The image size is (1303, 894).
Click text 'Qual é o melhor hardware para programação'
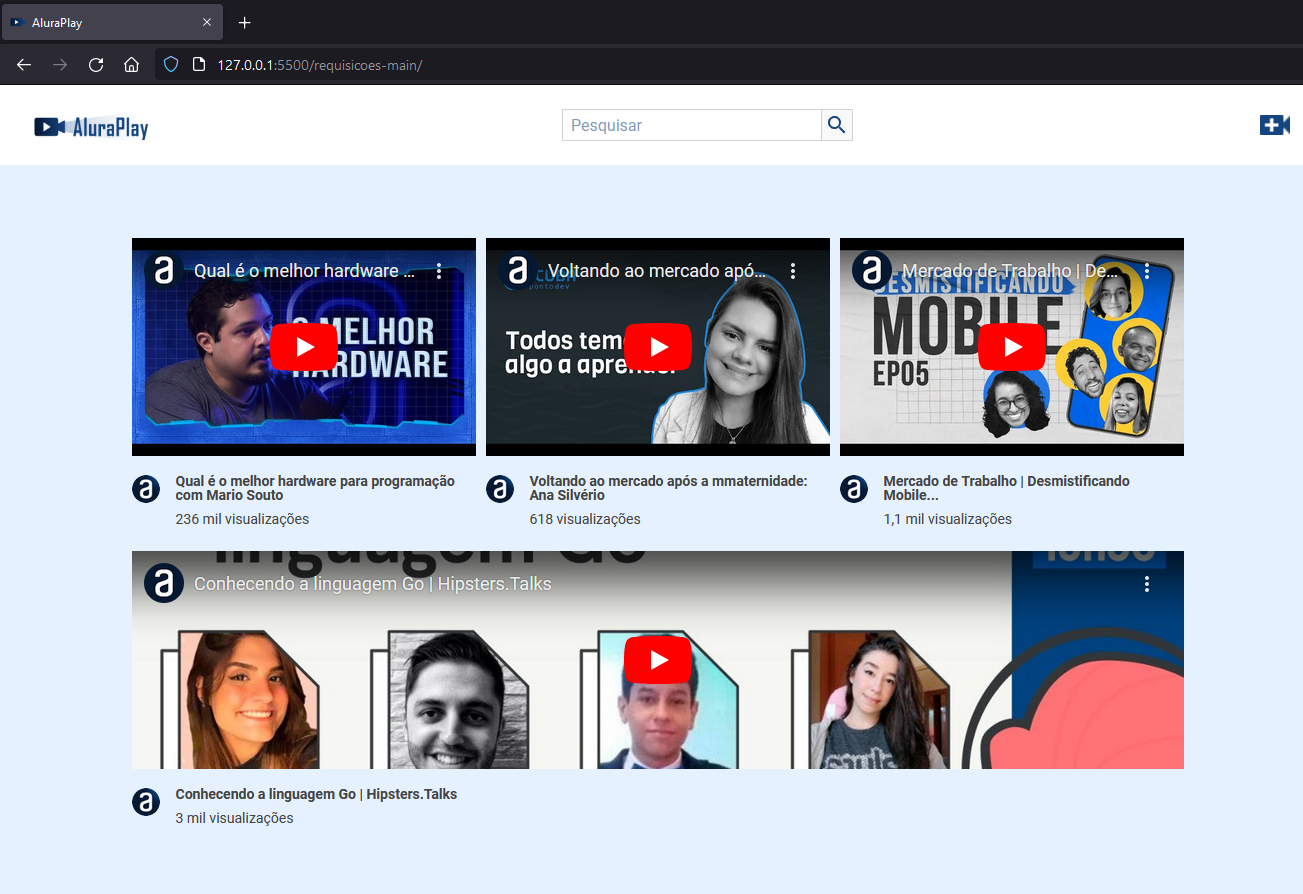tap(315, 481)
